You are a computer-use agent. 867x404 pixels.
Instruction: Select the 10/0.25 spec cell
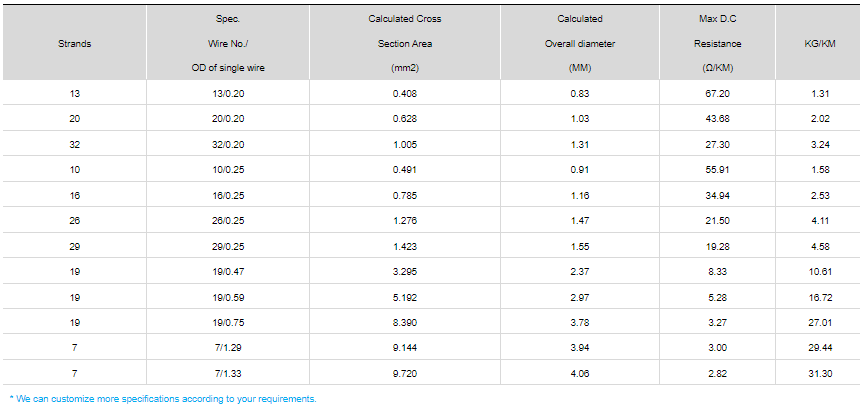tap(228, 169)
